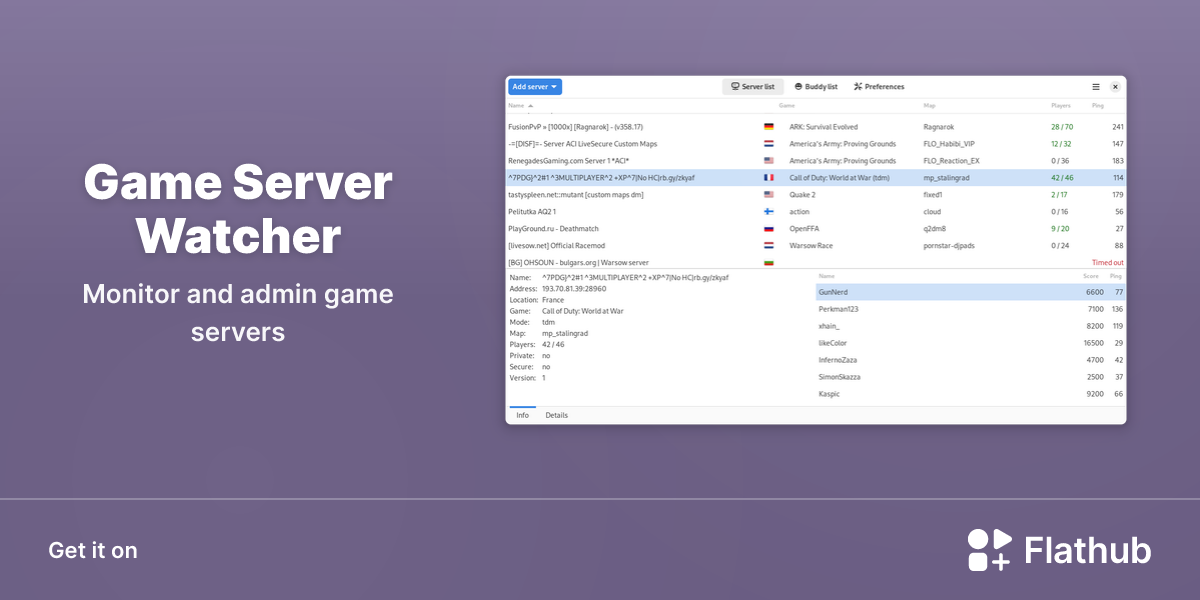Image resolution: width=1200 pixels, height=600 pixels.
Task: Click the pornstar-djpads map cell
Action: coord(948,246)
